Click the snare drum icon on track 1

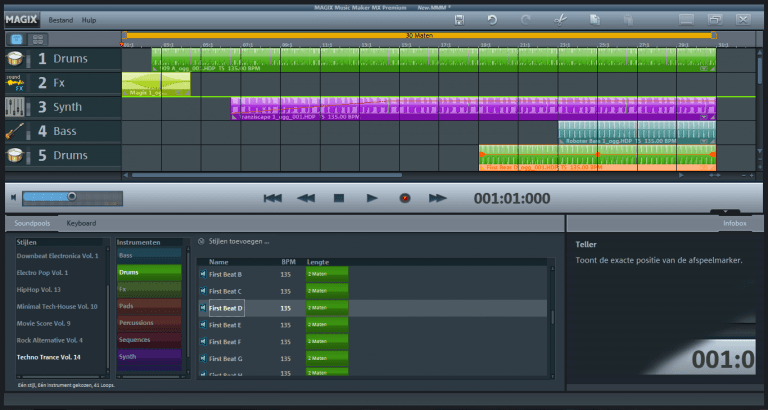tap(15, 59)
